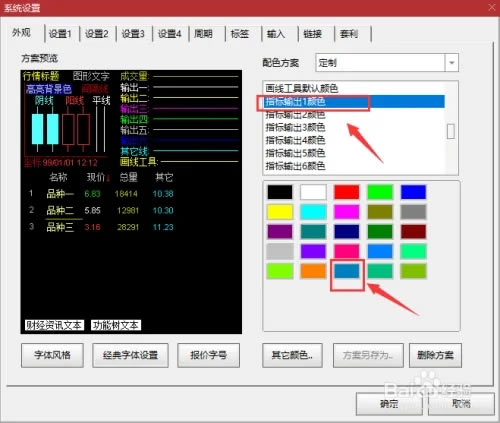Viewport: 500px width, 423px height.
Task: Click the 报价字号 button
Action: 208,355
